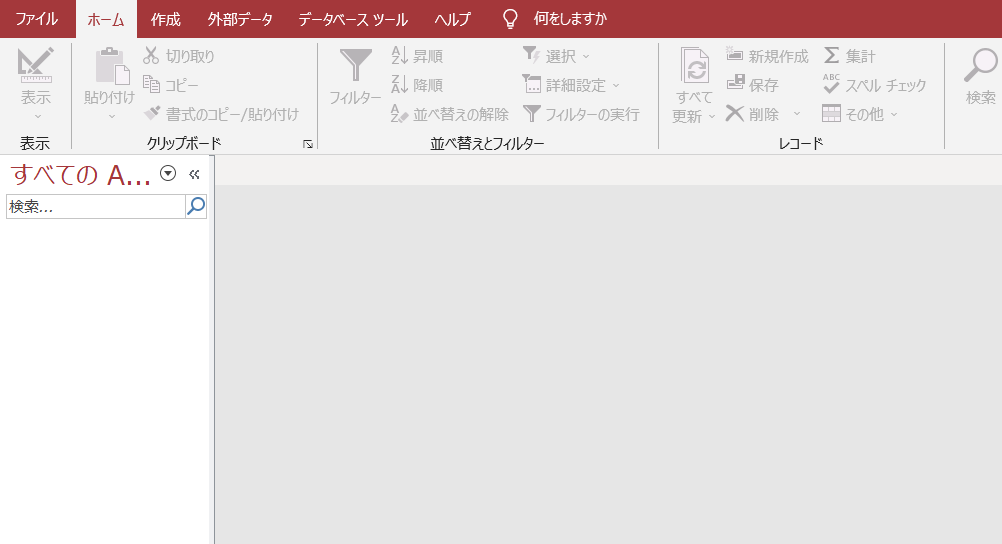Click 並べ替えの解除 icon
The height and width of the screenshot is (544, 1002).
[399, 114]
